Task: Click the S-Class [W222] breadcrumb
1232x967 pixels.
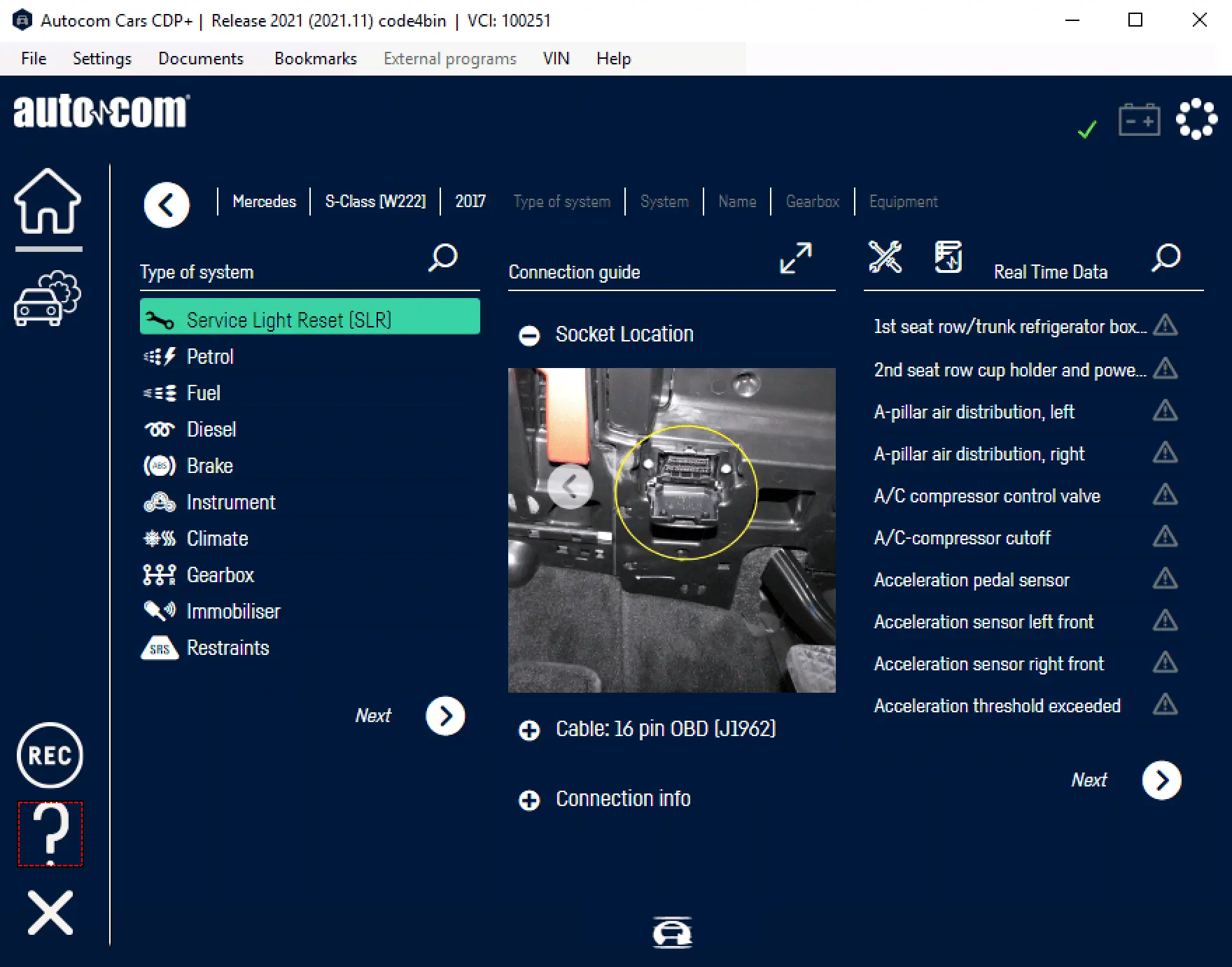Action: click(375, 202)
